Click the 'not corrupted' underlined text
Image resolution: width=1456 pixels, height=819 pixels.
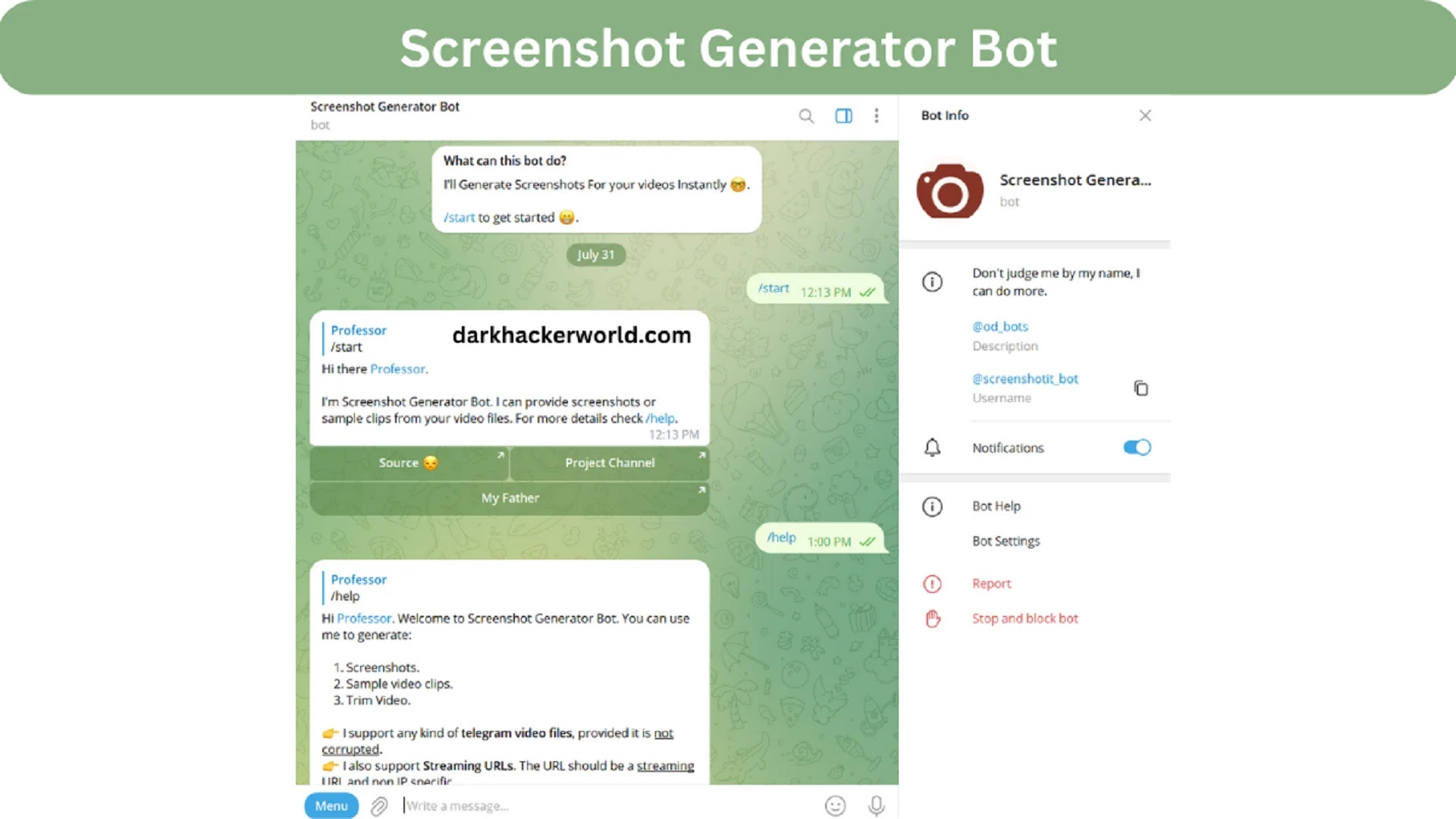pos(497,741)
